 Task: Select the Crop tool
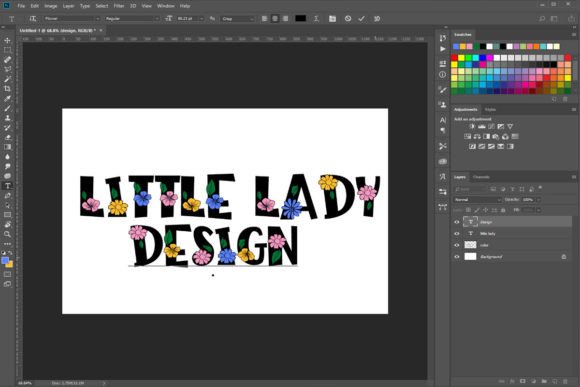(x=7, y=89)
